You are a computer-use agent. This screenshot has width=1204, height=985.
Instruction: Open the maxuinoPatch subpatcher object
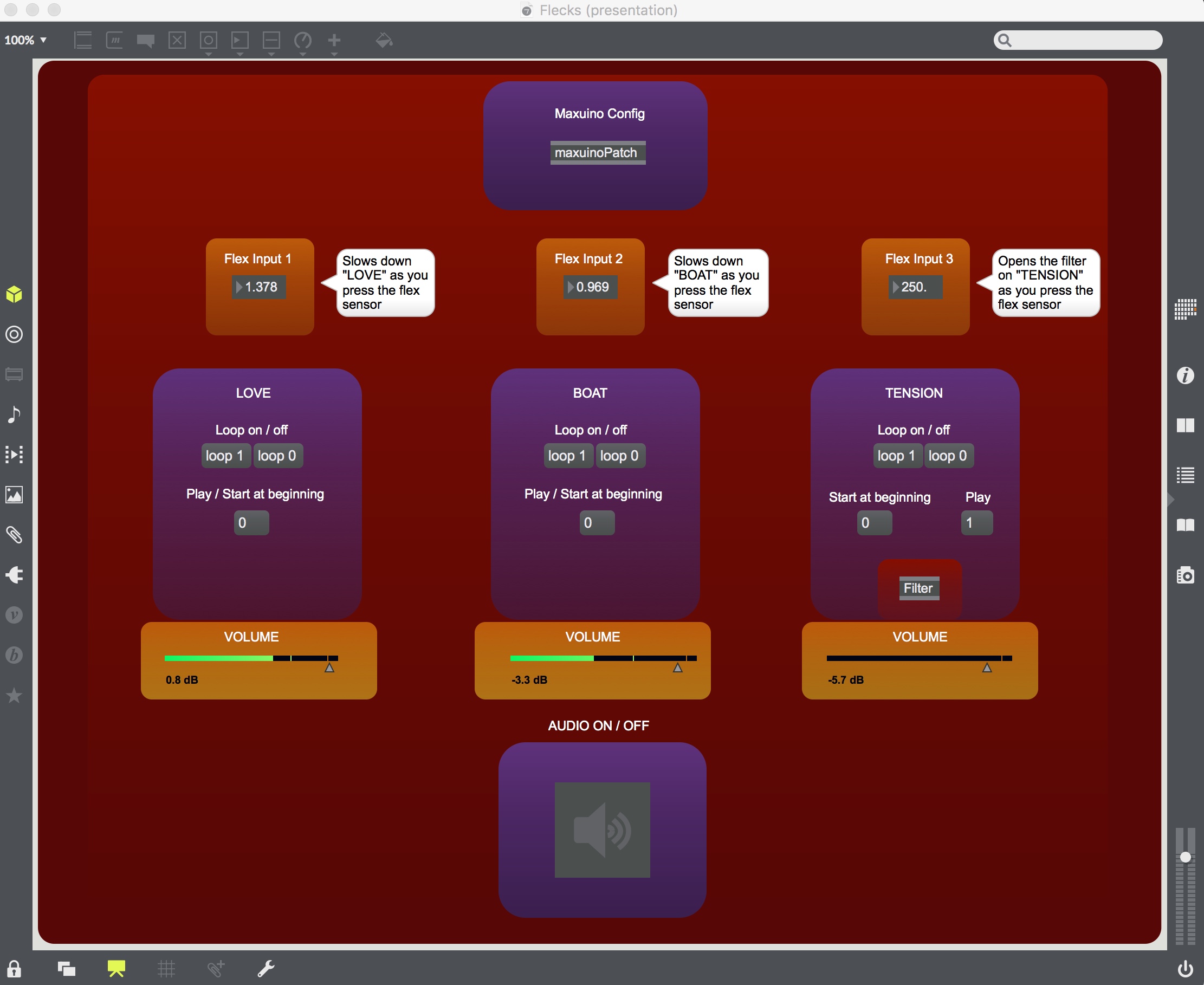tap(598, 153)
